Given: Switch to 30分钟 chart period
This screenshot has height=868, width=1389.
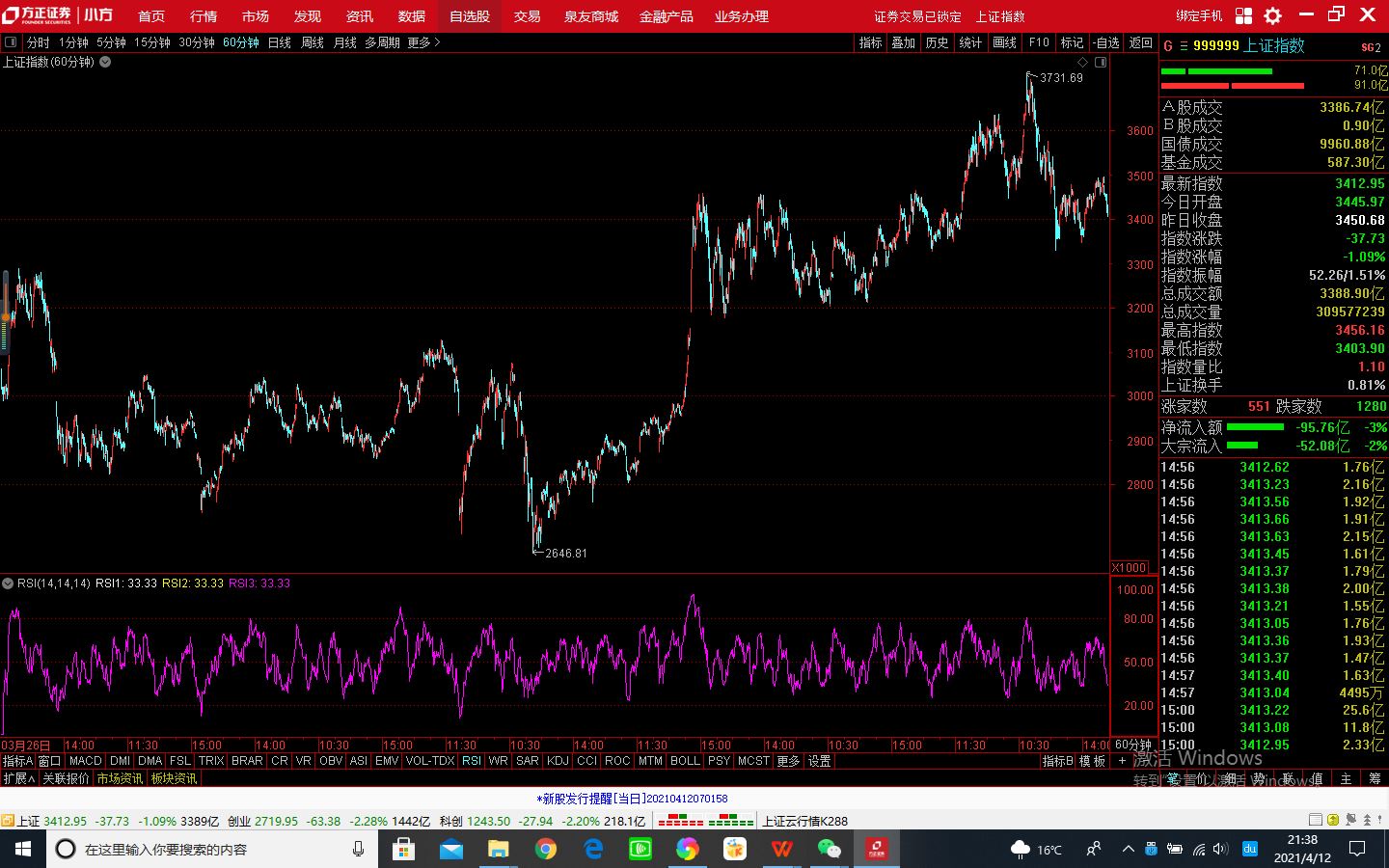Looking at the screenshot, I should (x=197, y=42).
